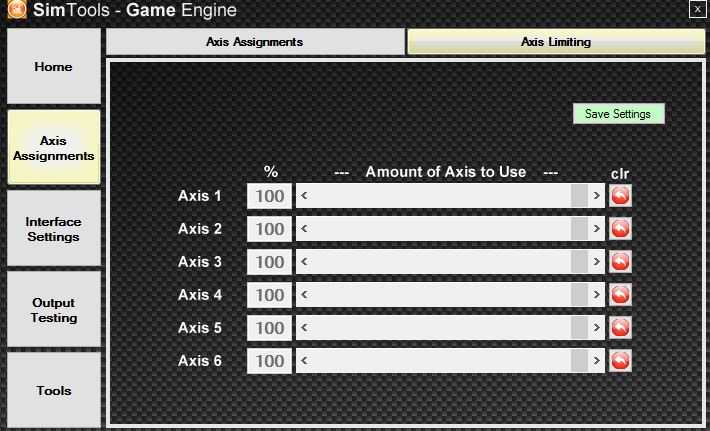Switch to the Axis Assignments top tab
Viewport: 710px width, 431px height.
coord(255,42)
